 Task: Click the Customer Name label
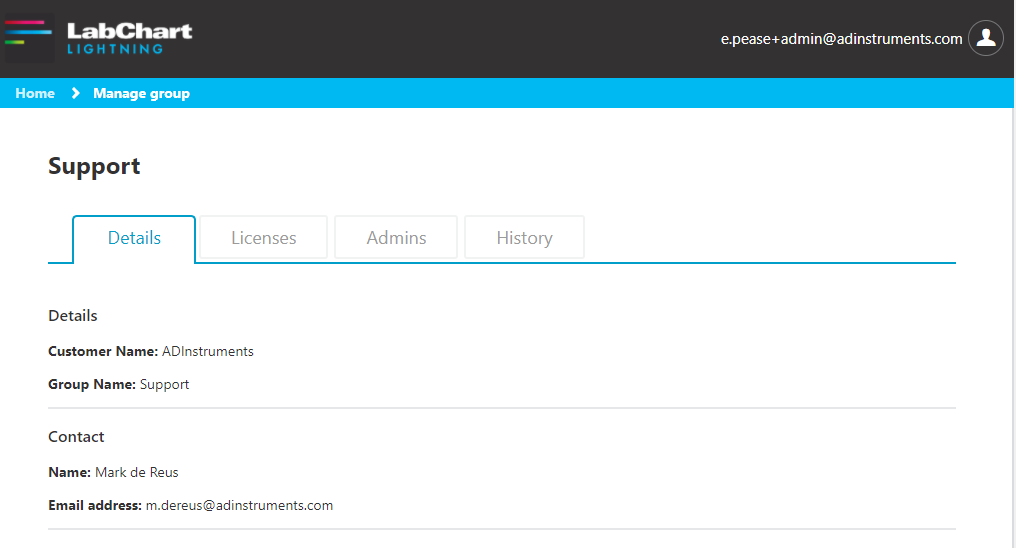coord(103,351)
